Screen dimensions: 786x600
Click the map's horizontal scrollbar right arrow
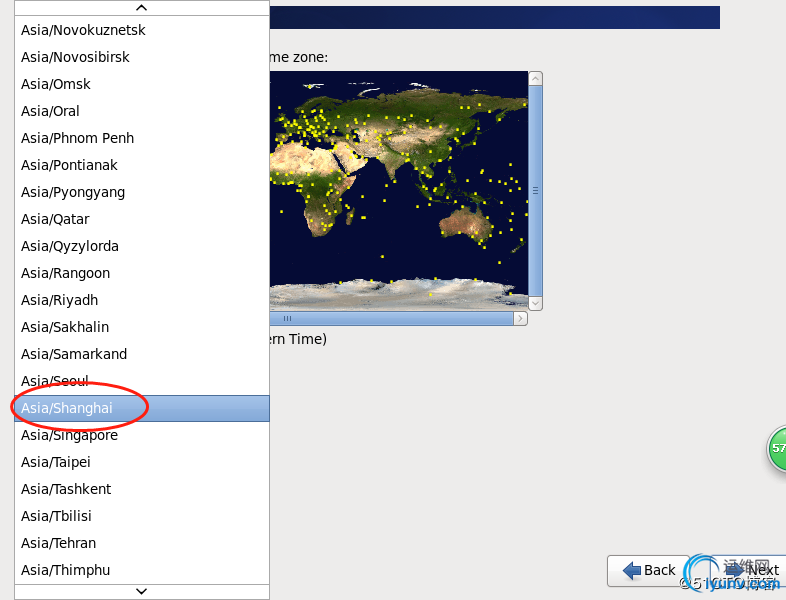(520, 318)
